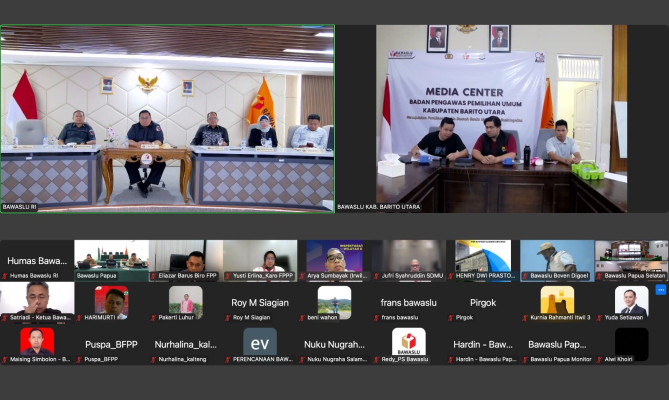Screen dimensions: 669x400
Task: Click muted mic icon next to HARIMURTI
Action: 79,318
